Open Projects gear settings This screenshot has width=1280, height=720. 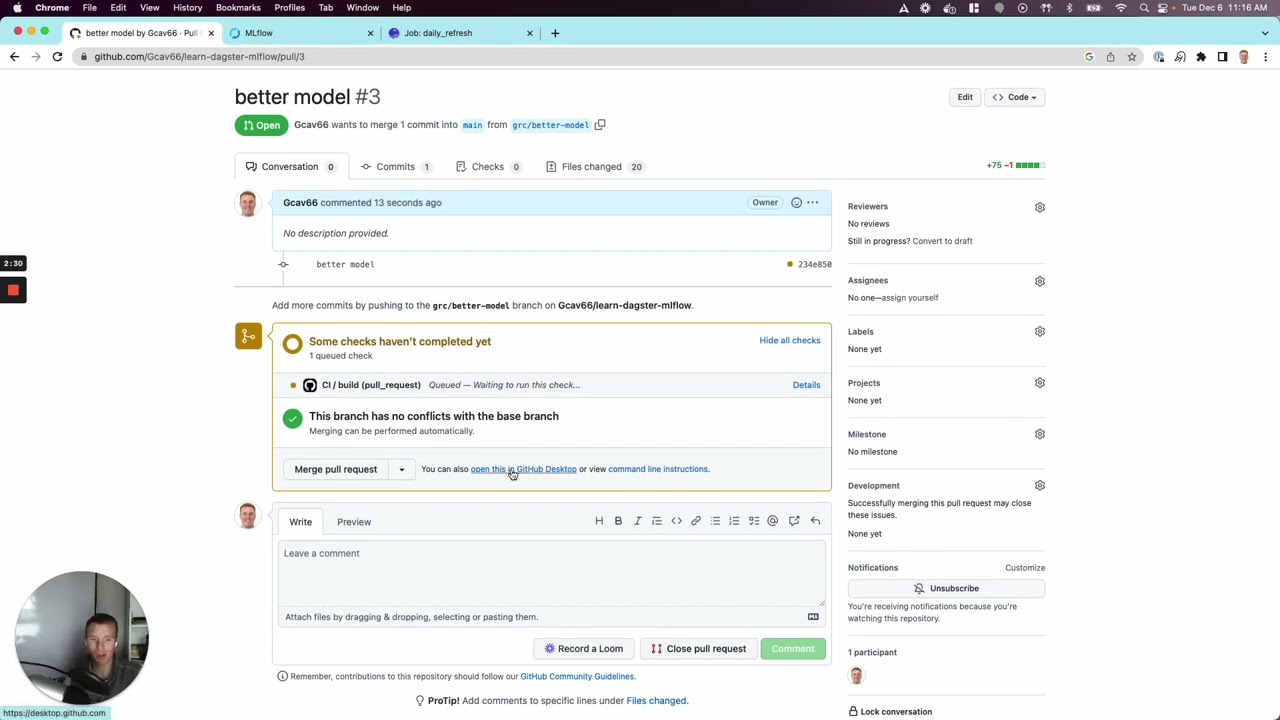coord(1040,383)
